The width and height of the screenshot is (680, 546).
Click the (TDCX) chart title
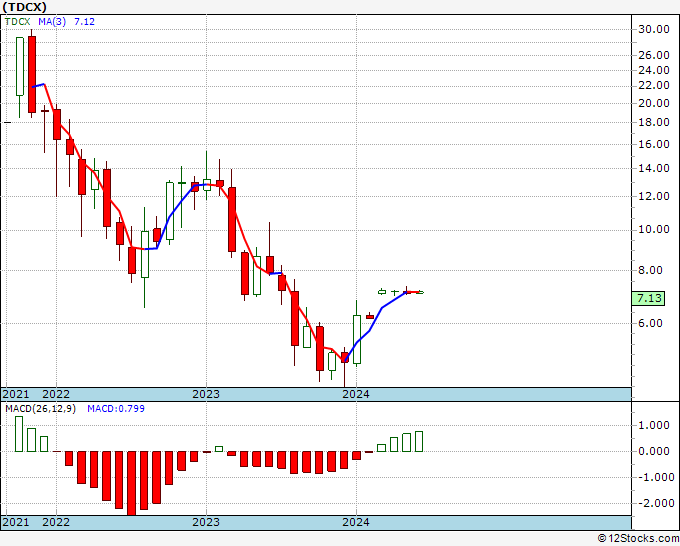[24, 7]
